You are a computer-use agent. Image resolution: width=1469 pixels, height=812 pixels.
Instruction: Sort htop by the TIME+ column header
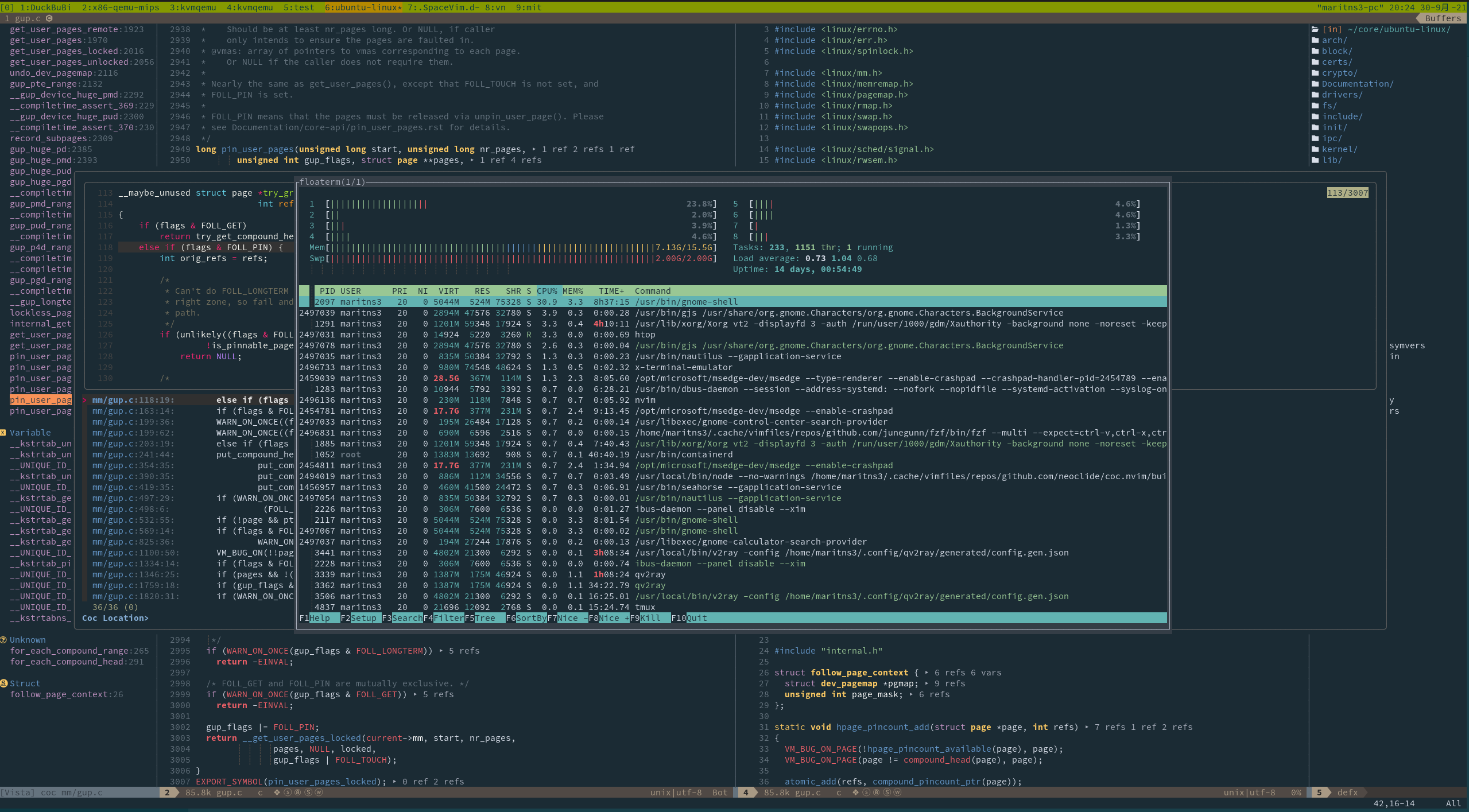[x=611, y=291]
